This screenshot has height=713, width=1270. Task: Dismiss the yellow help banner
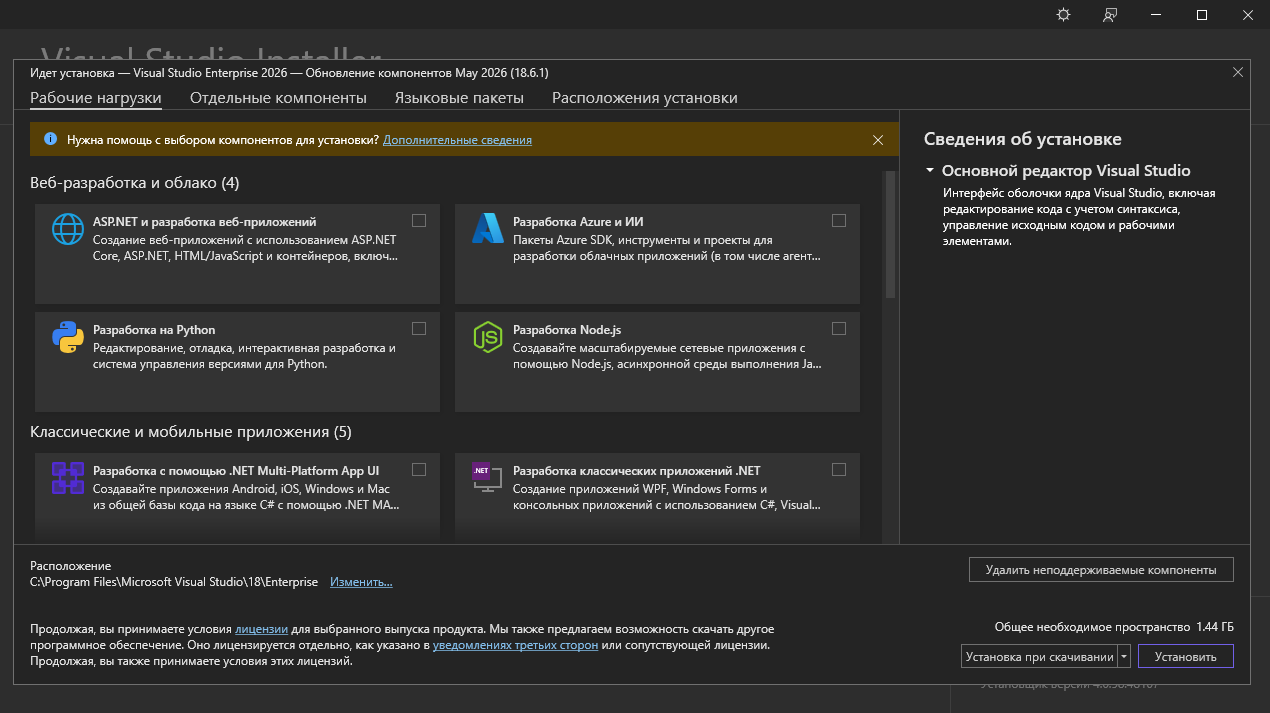click(x=878, y=140)
